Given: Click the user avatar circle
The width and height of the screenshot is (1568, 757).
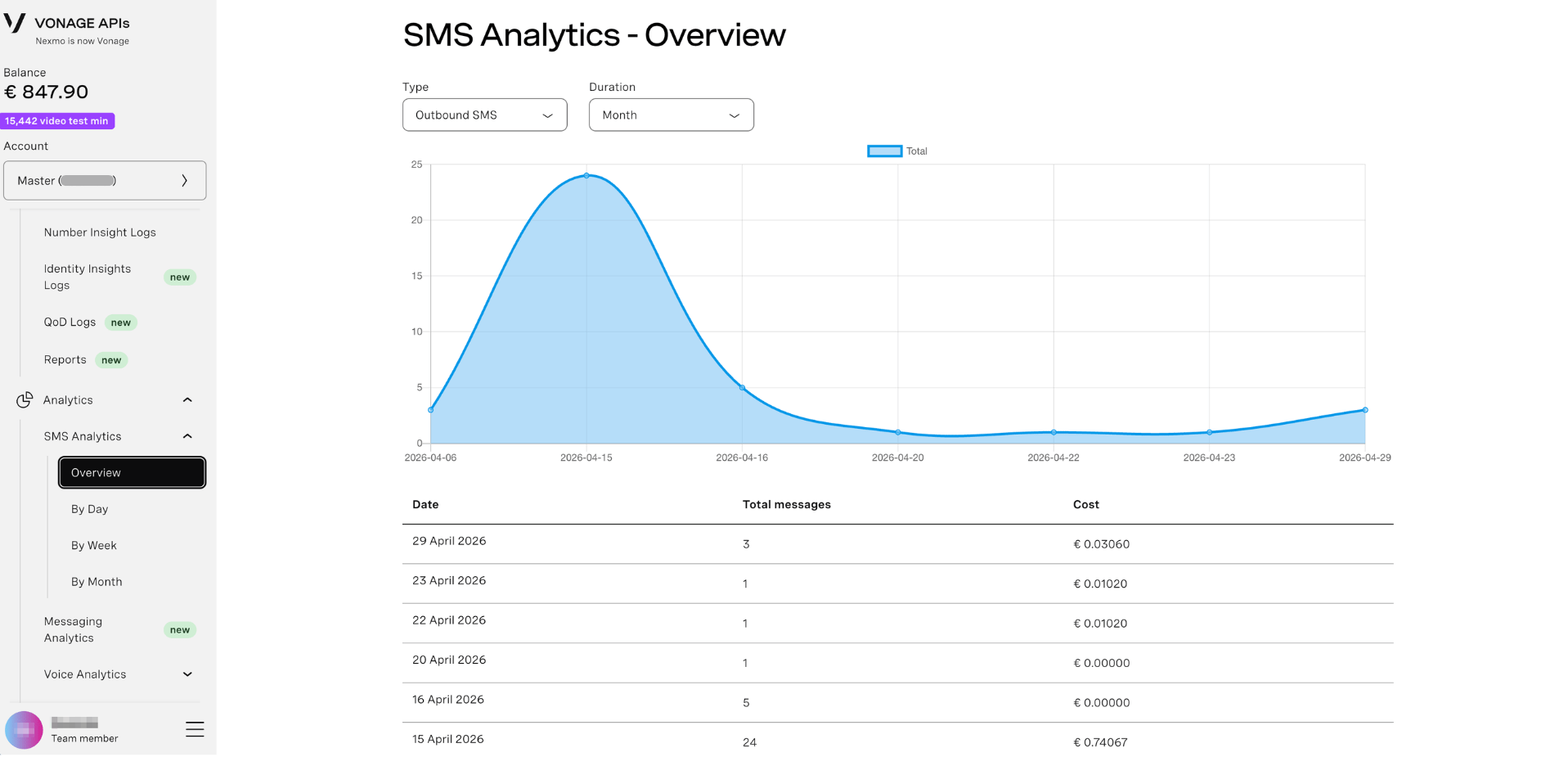Looking at the screenshot, I should pyautogui.click(x=24, y=730).
